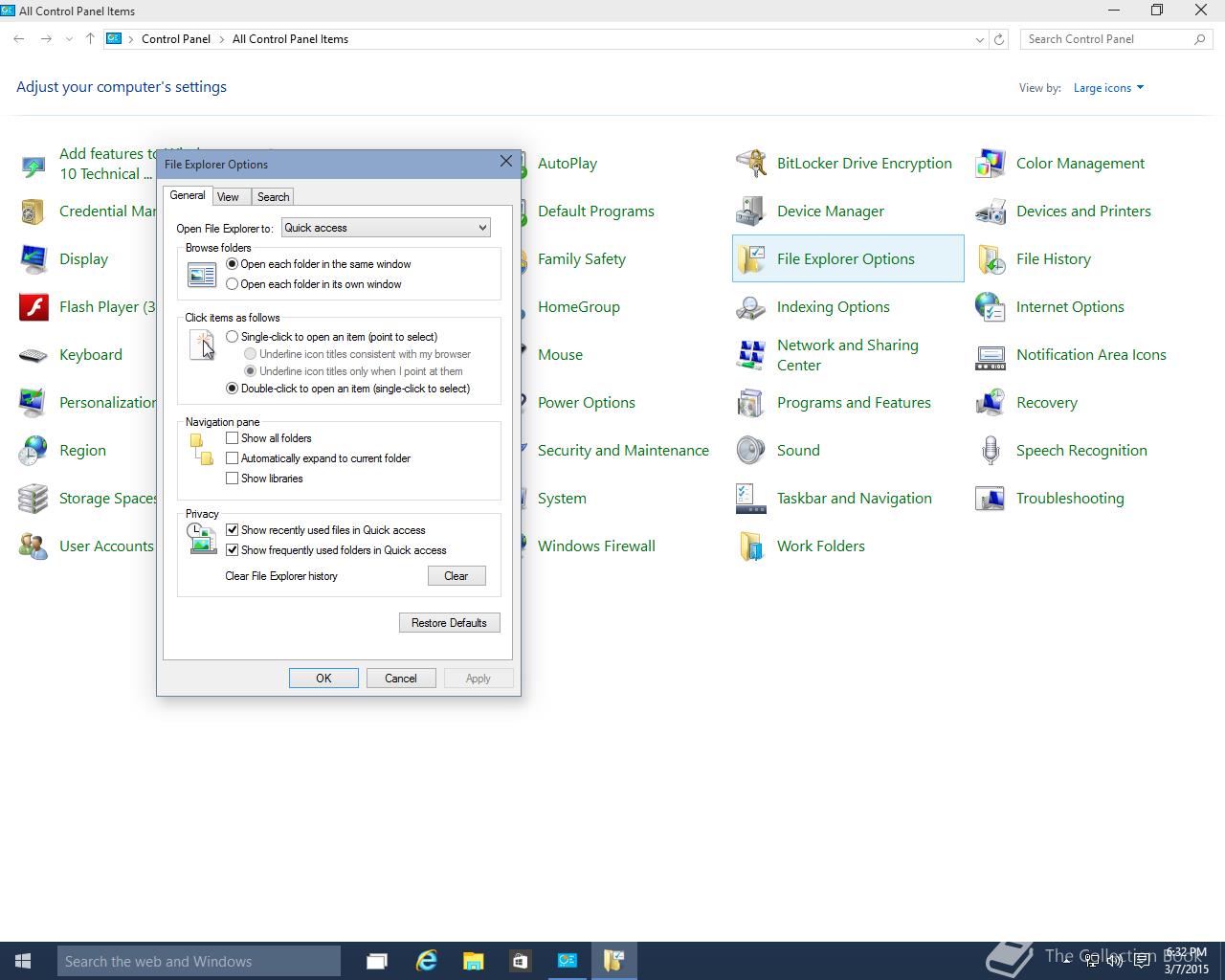Click the Indexing Options icon
Viewport: 1225px width, 980px height.
coord(751,307)
